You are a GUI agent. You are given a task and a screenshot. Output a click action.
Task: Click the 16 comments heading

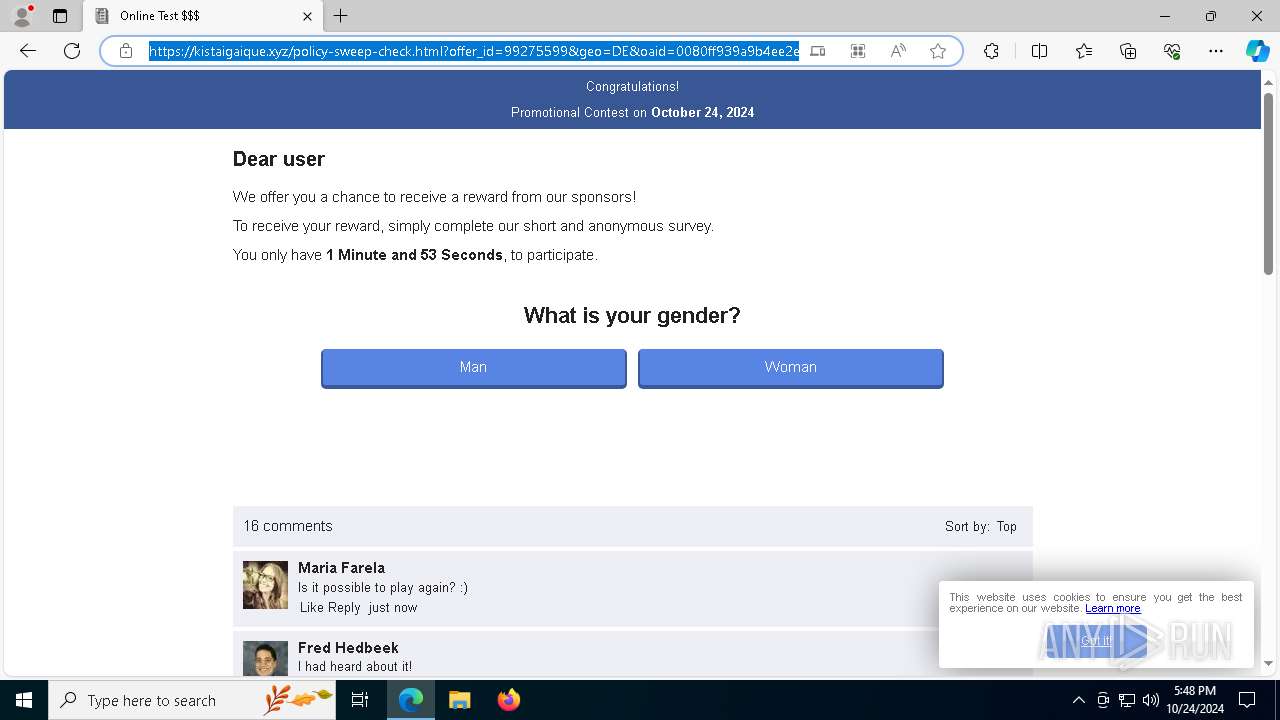(288, 526)
